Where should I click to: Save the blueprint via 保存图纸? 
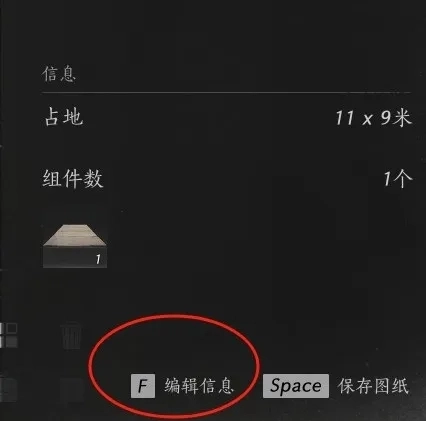[x=373, y=386]
